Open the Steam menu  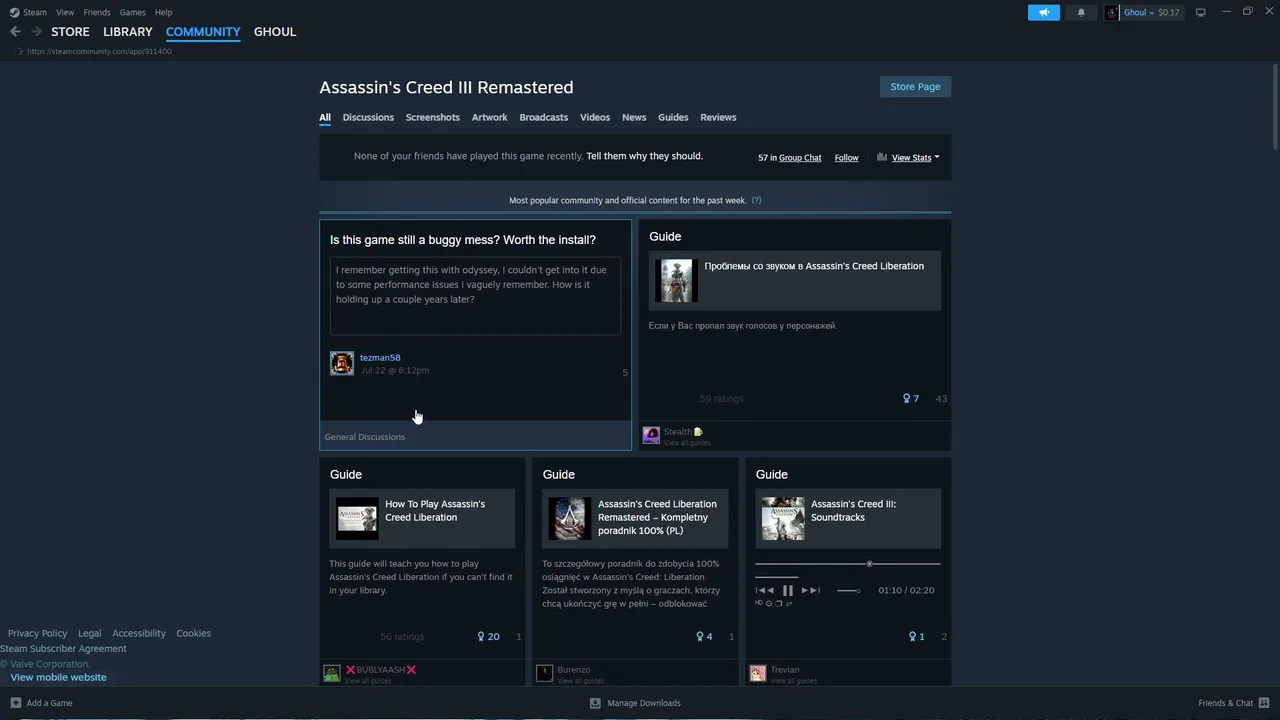[35, 12]
